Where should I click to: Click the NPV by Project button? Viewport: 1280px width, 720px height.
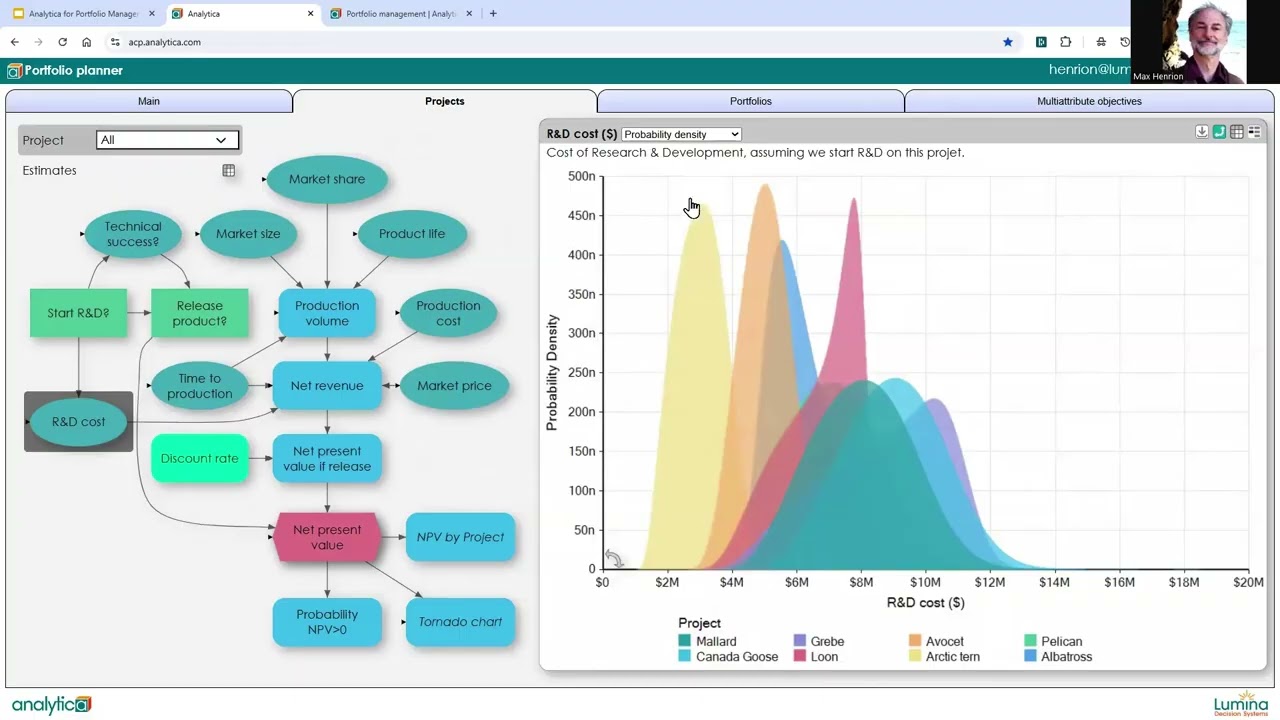click(x=460, y=537)
